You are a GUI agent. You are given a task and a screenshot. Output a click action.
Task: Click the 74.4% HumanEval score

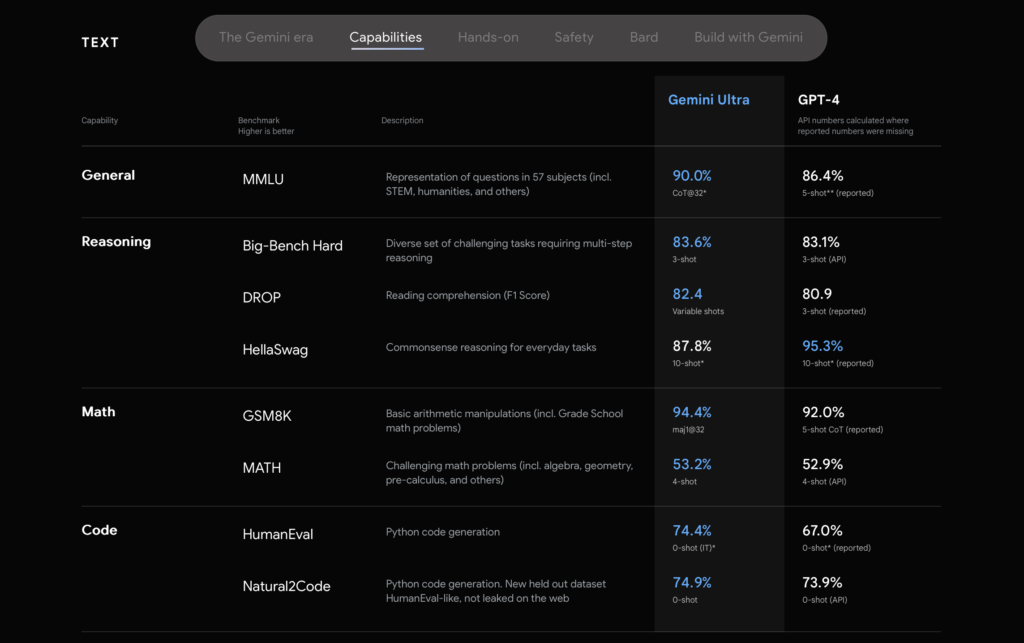pyautogui.click(x=692, y=531)
